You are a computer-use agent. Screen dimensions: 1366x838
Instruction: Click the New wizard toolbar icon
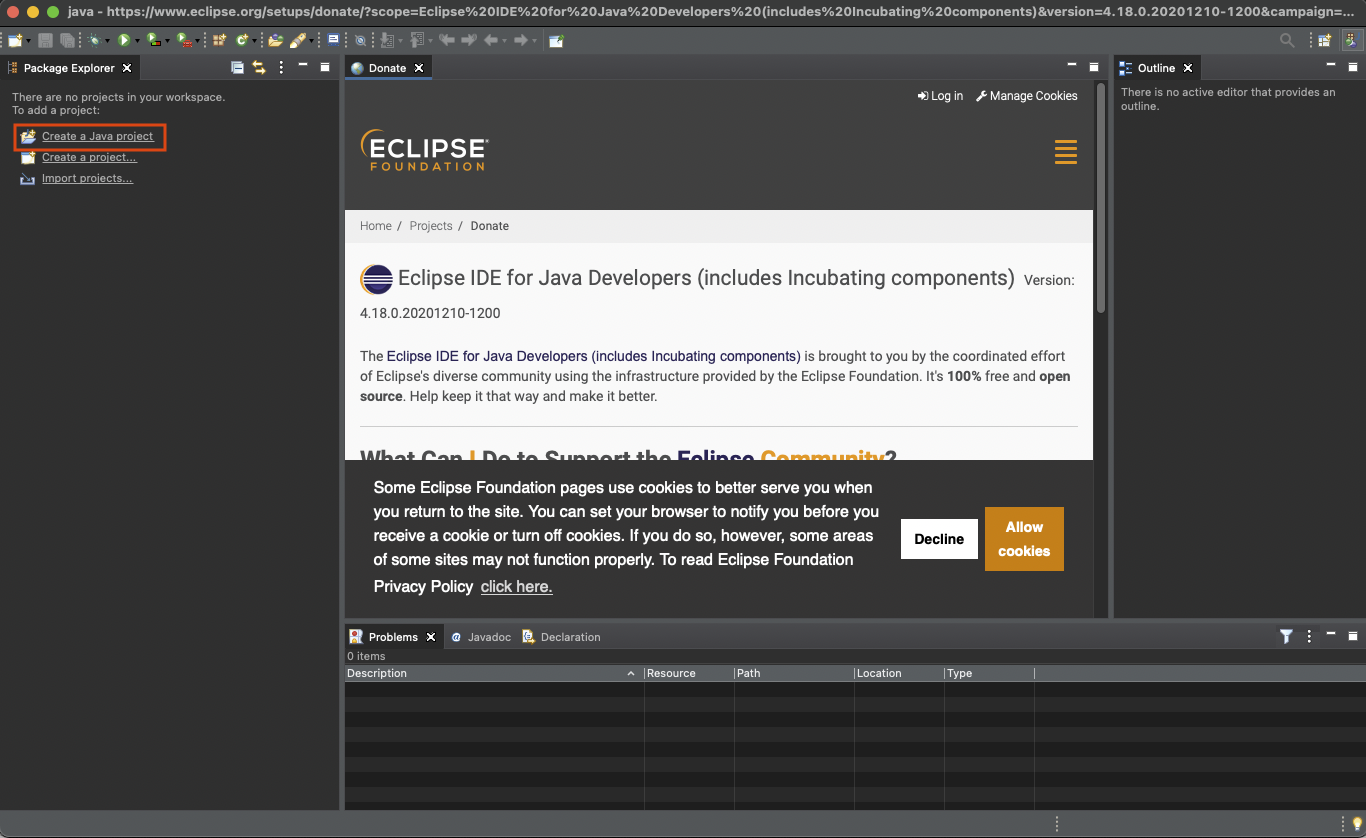[x=15, y=41]
